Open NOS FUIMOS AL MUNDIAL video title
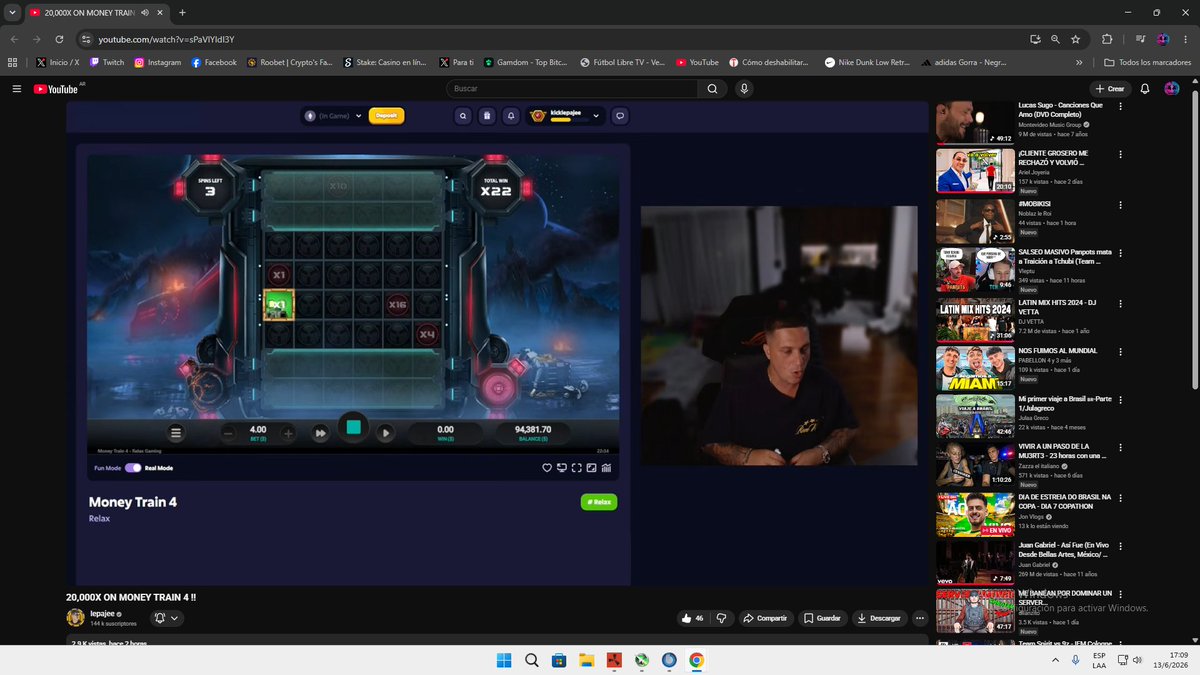Viewport: 1200px width, 675px height. click(1057, 351)
